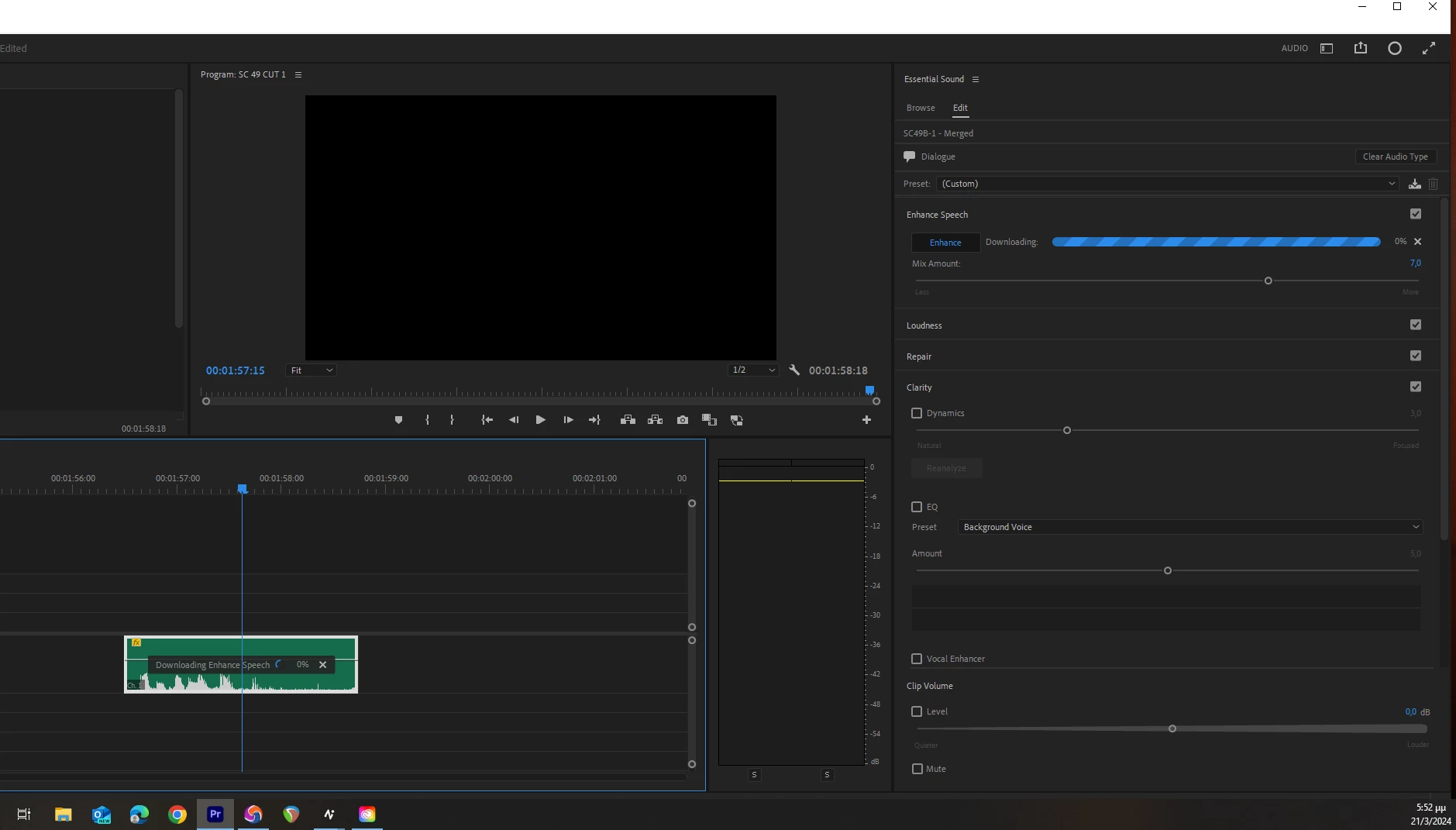1456x830 pixels.
Task: Click the Mix Amount slider handle
Action: pos(1268,281)
